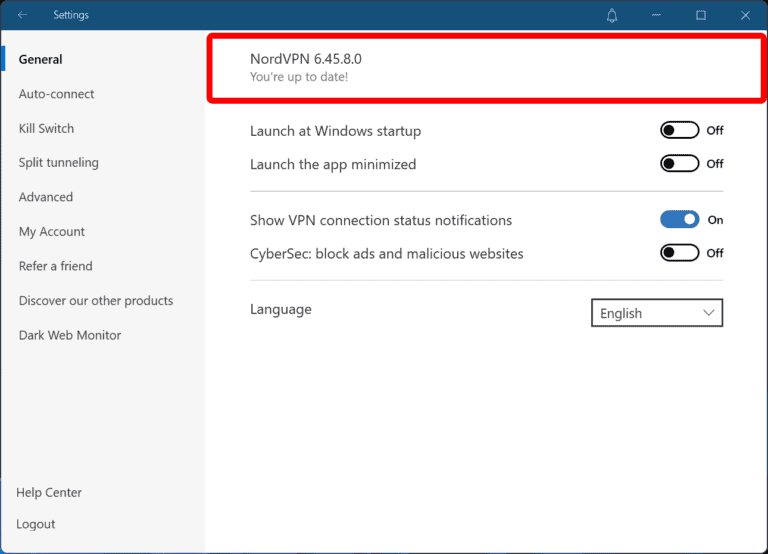This screenshot has height=554, width=768.
Task: Go to Kill Switch settings
Action: point(46,128)
